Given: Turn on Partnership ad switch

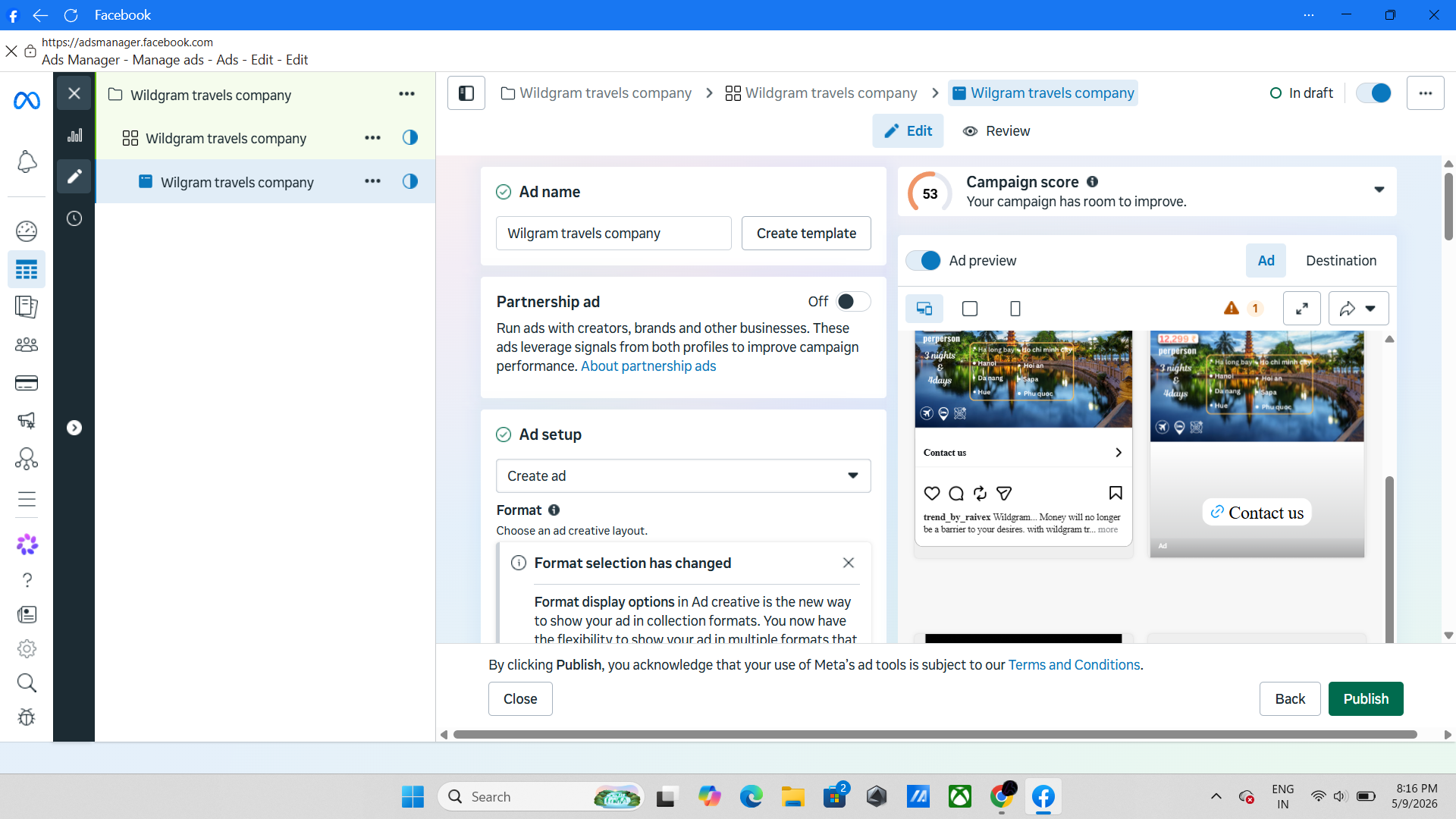Looking at the screenshot, I should [853, 302].
